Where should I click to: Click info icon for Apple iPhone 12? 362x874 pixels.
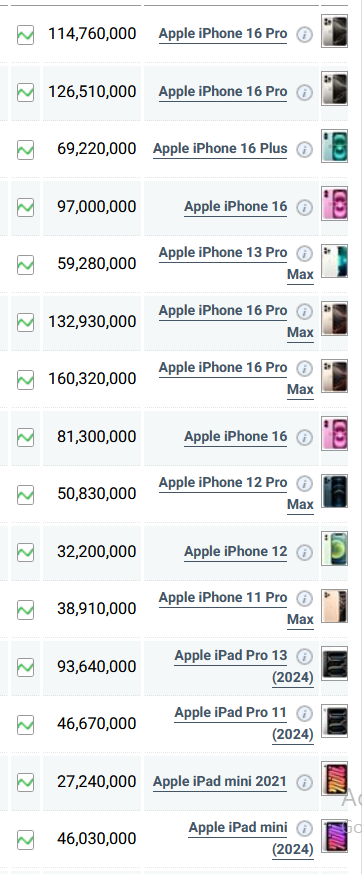click(x=304, y=552)
